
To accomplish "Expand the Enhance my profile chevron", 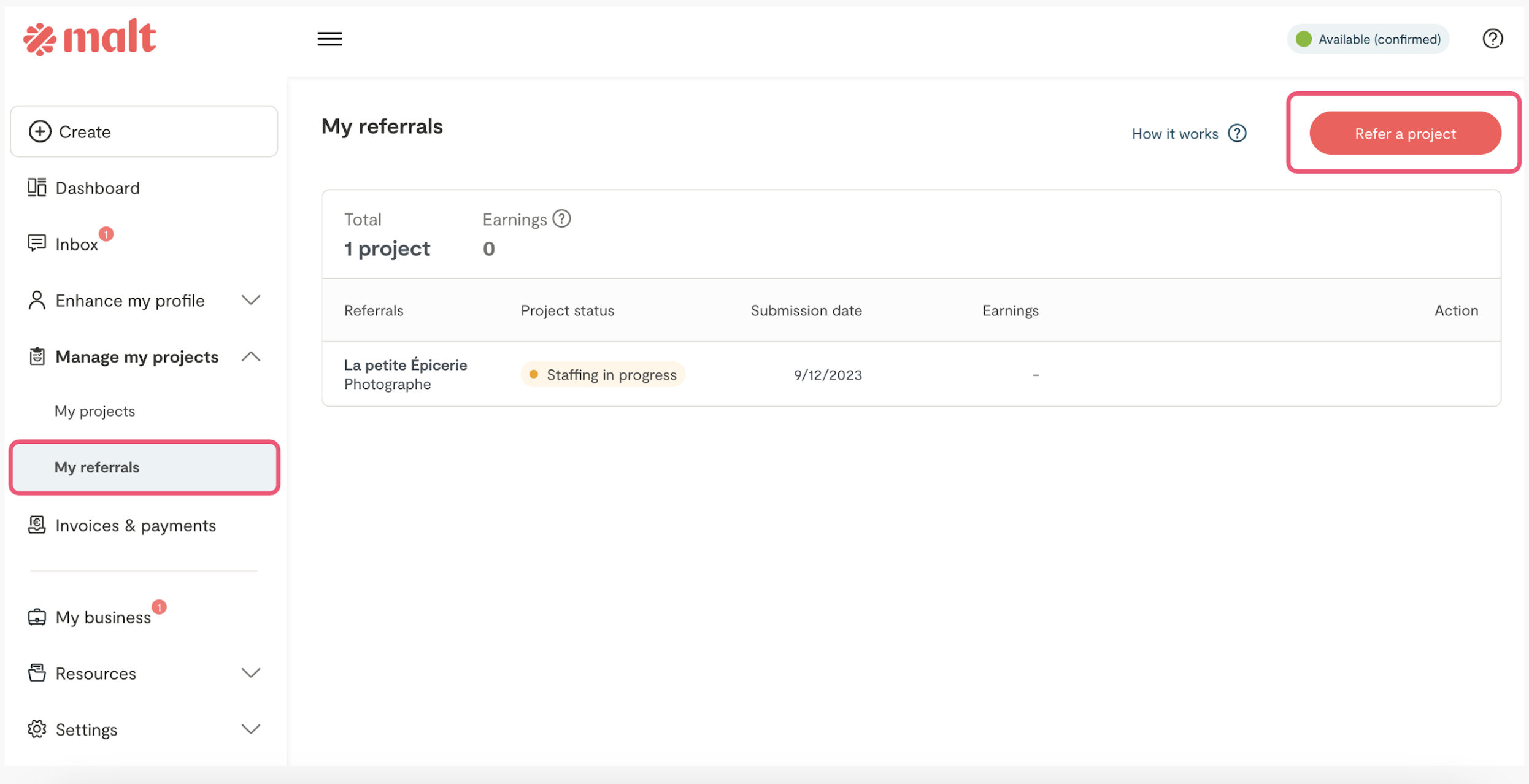I will (250, 301).
